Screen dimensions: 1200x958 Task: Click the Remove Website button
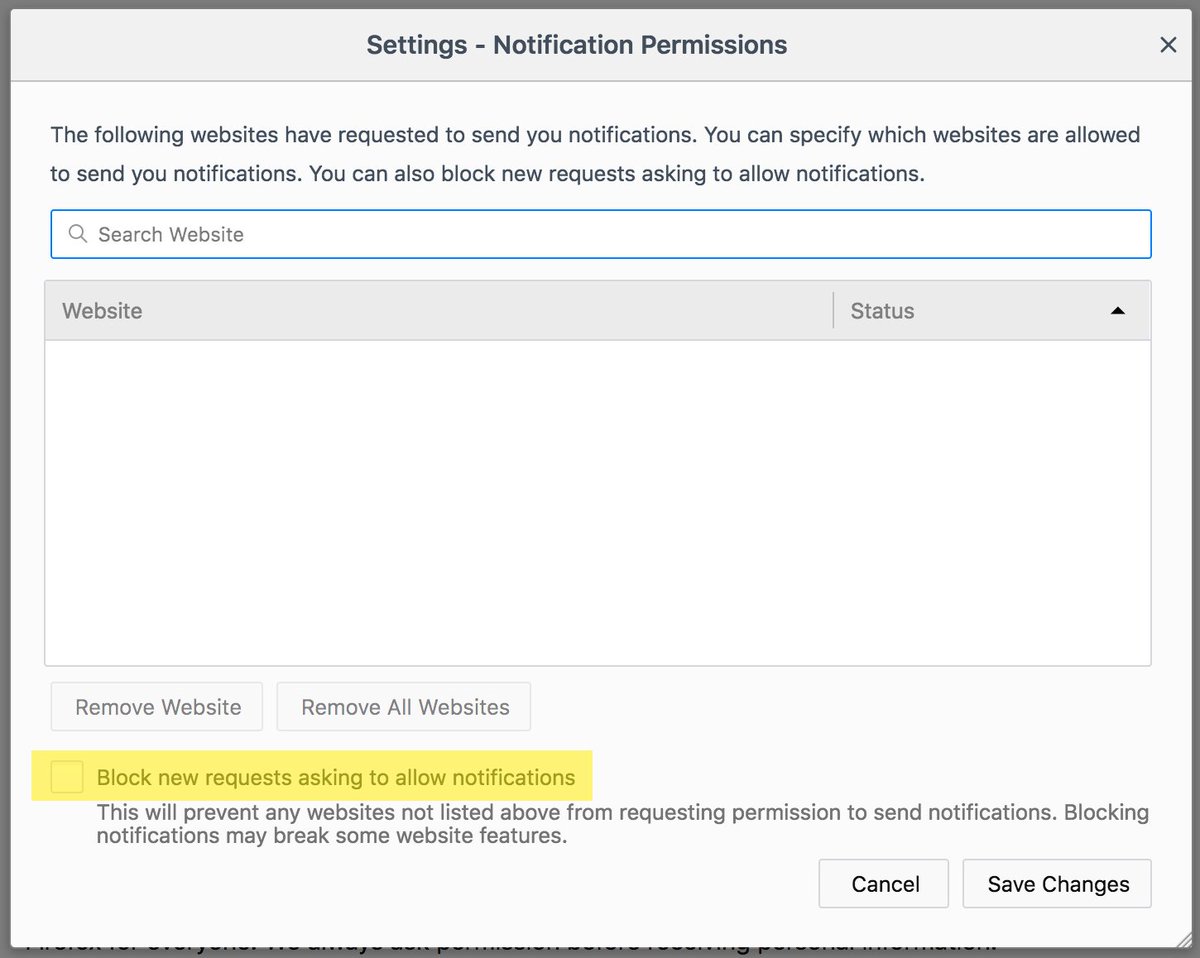point(157,707)
